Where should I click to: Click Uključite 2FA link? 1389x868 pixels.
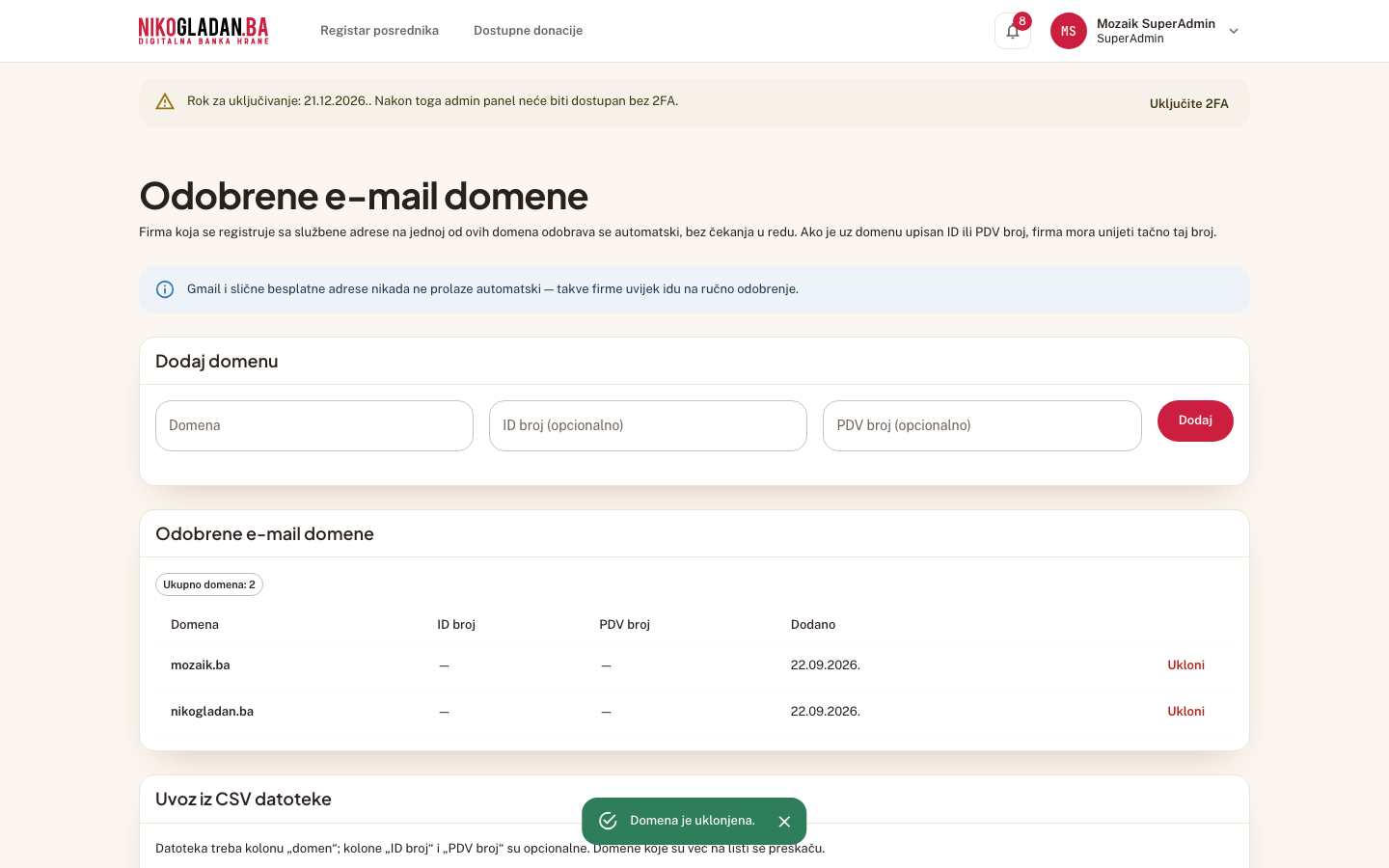click(x=1188, y=103)
